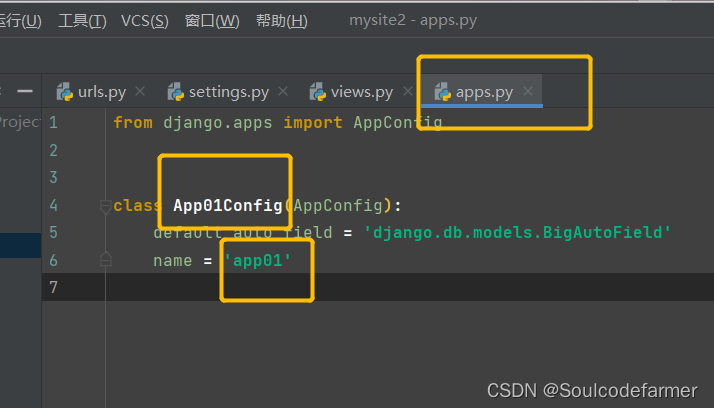Close the settings.py tab
This screenshot has width=714, height=408.
(283, 92)
